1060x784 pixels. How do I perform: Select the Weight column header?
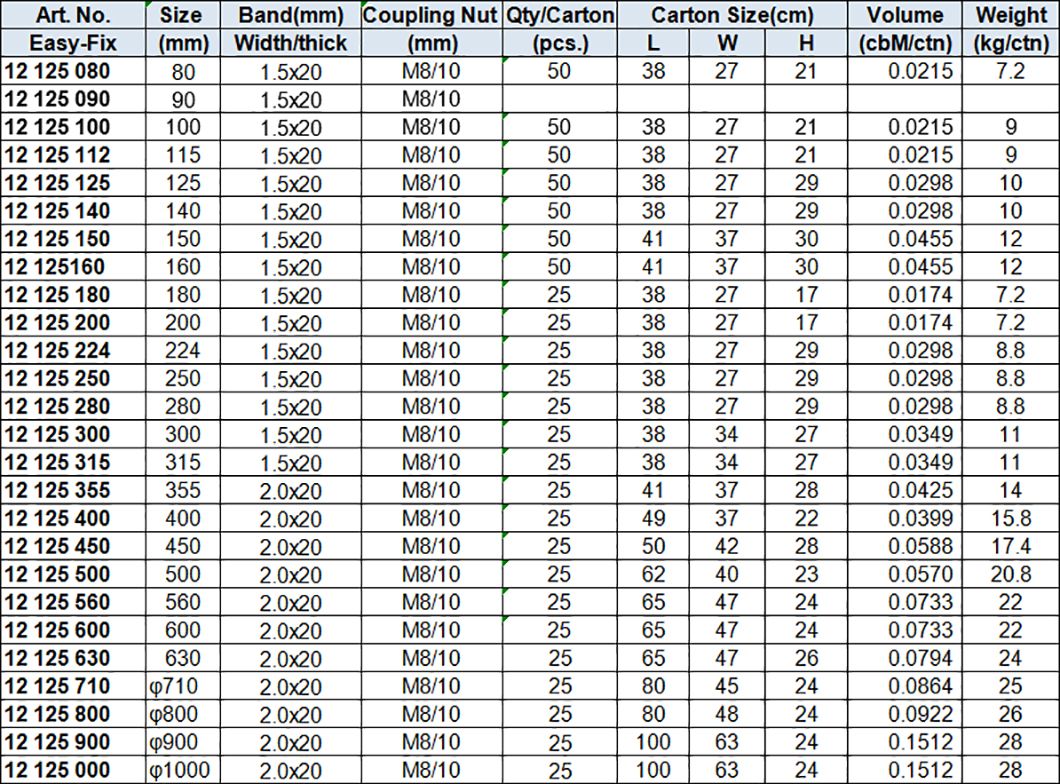click(1010, 15)
